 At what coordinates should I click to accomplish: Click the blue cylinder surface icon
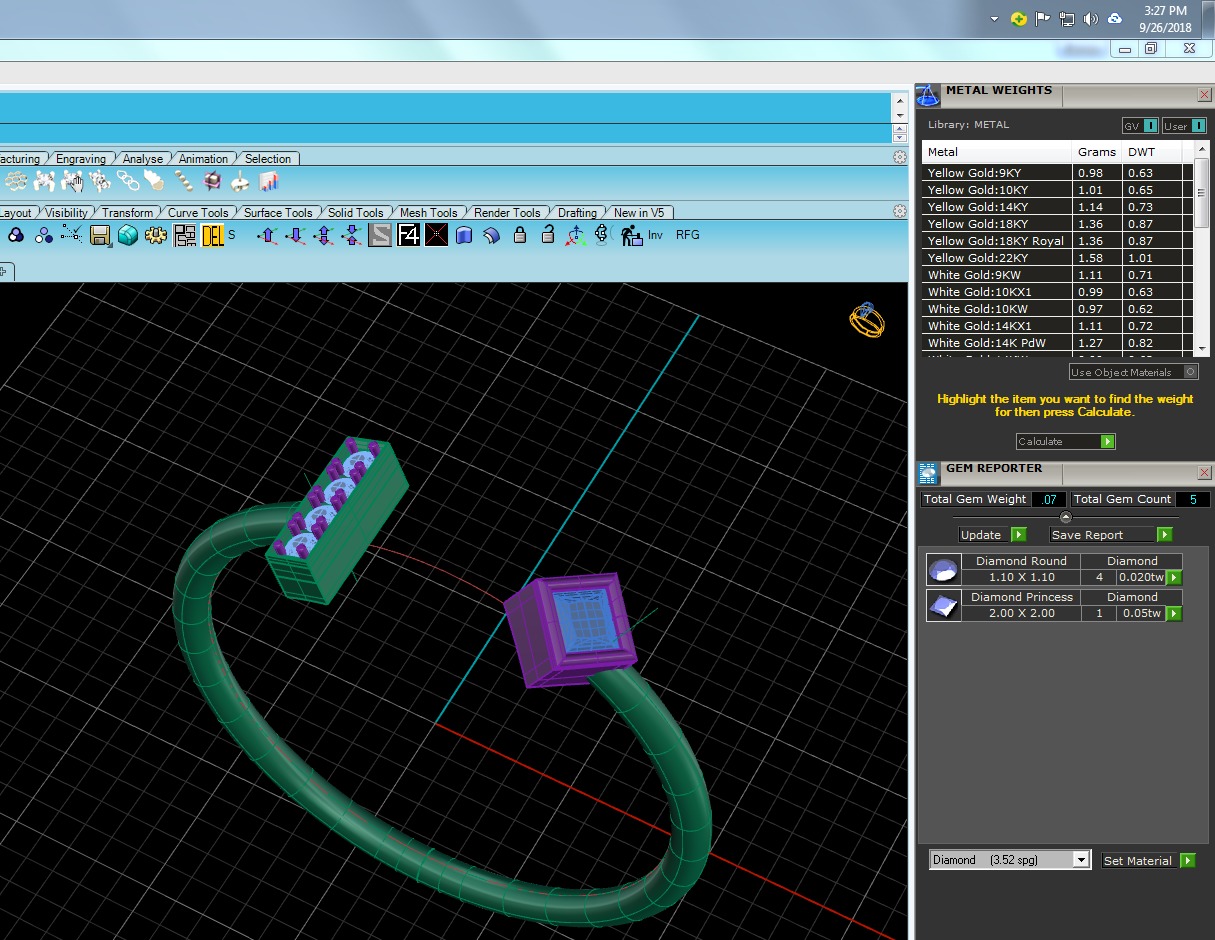(x=464, y=235)
